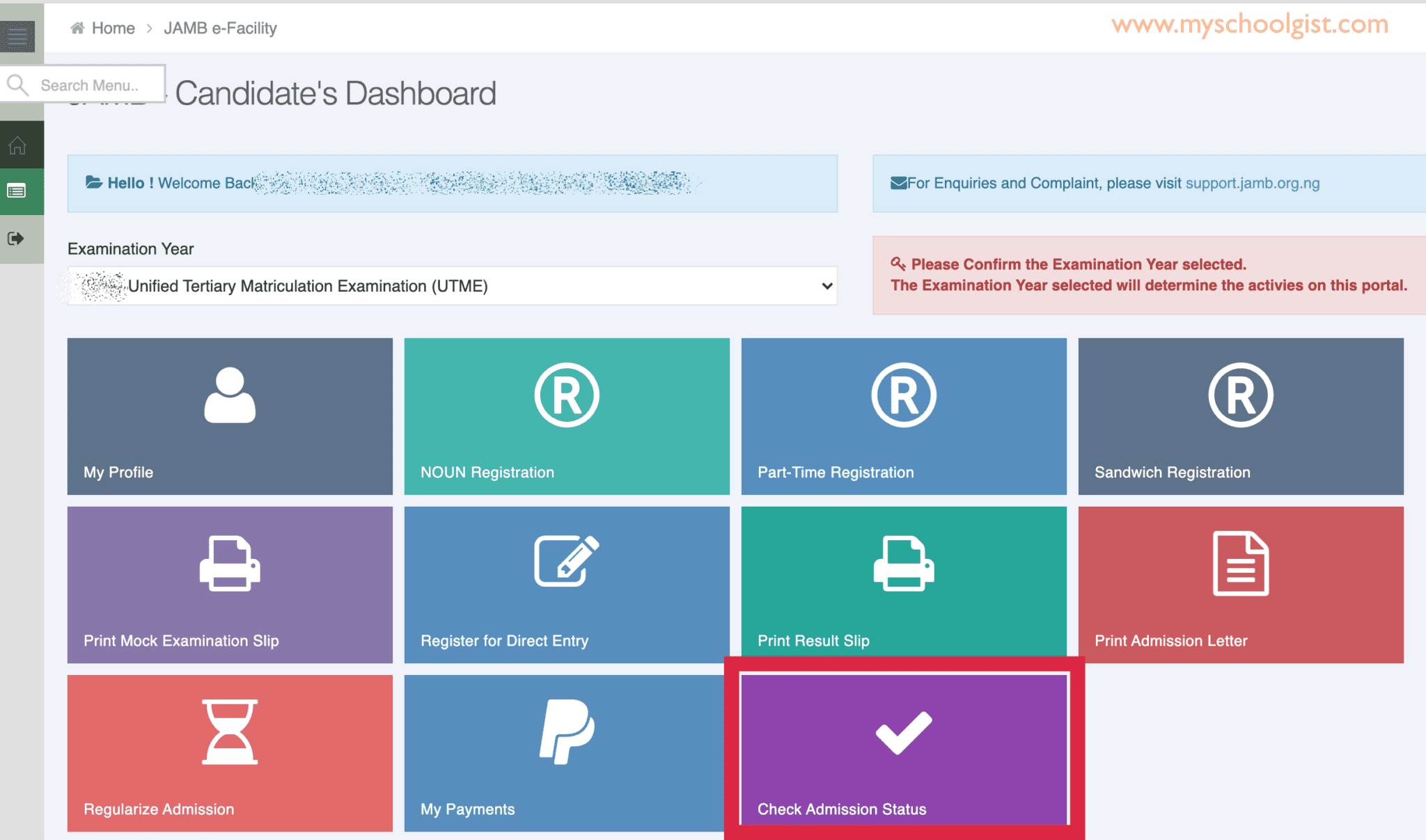1426x840 pixels.
Task: Click the Search Menu input field
Action: click(91, 86)
